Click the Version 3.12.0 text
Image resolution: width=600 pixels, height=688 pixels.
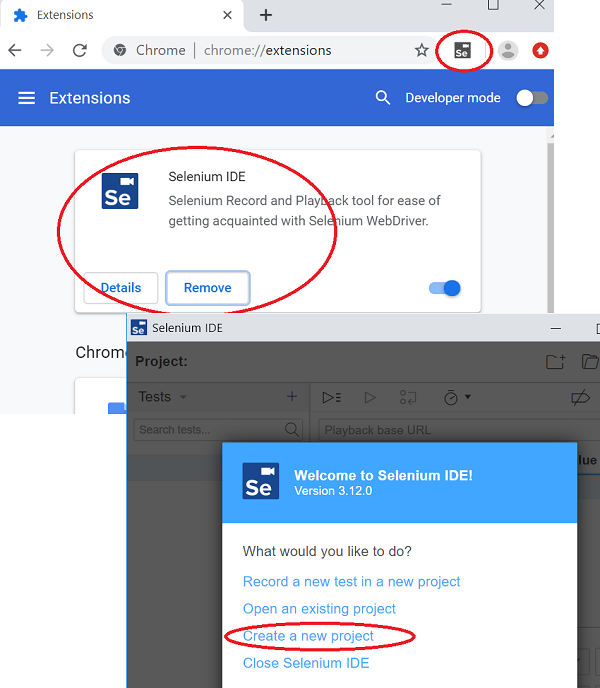pos(333,491)
